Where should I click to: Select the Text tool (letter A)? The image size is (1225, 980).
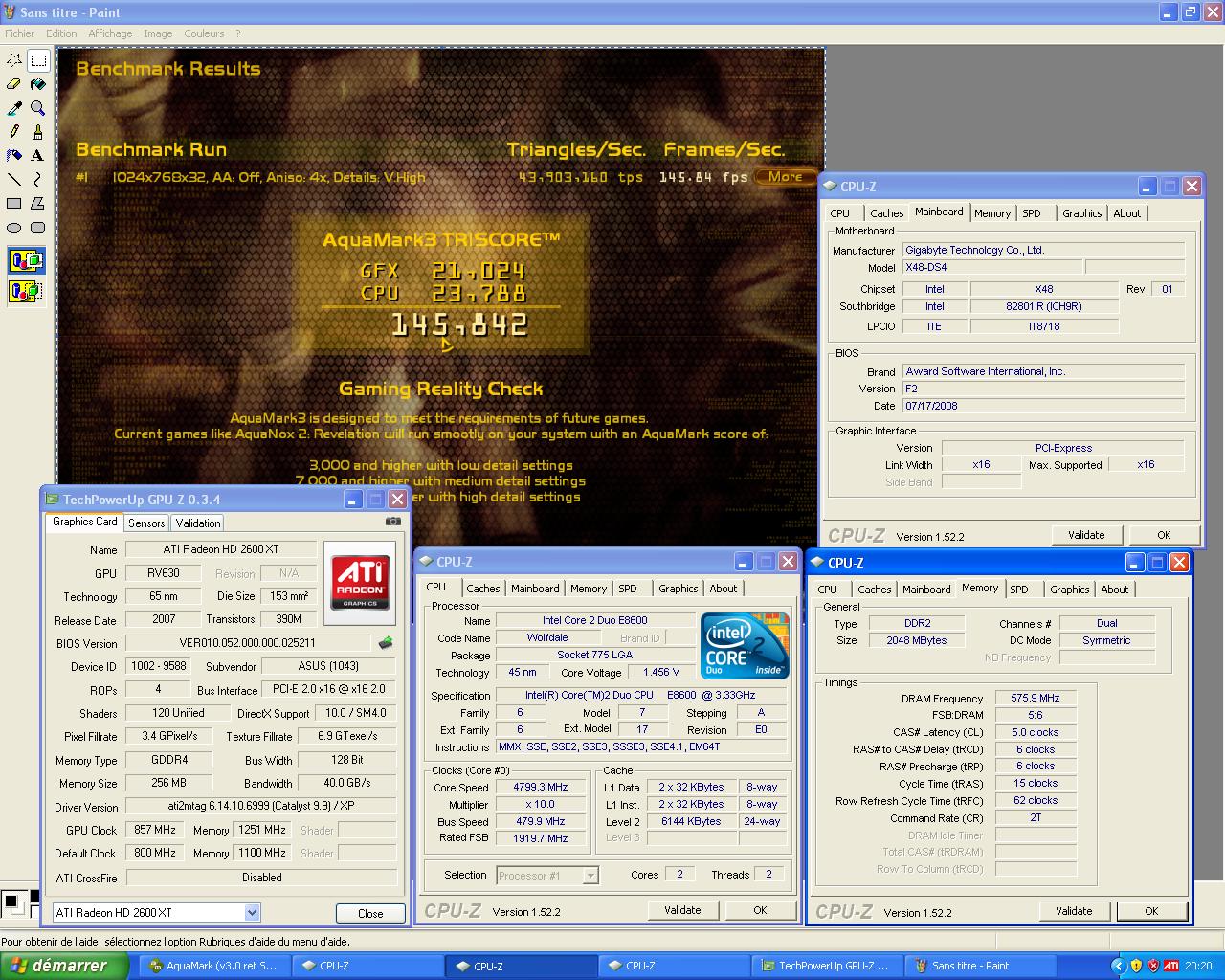(38, 155)
